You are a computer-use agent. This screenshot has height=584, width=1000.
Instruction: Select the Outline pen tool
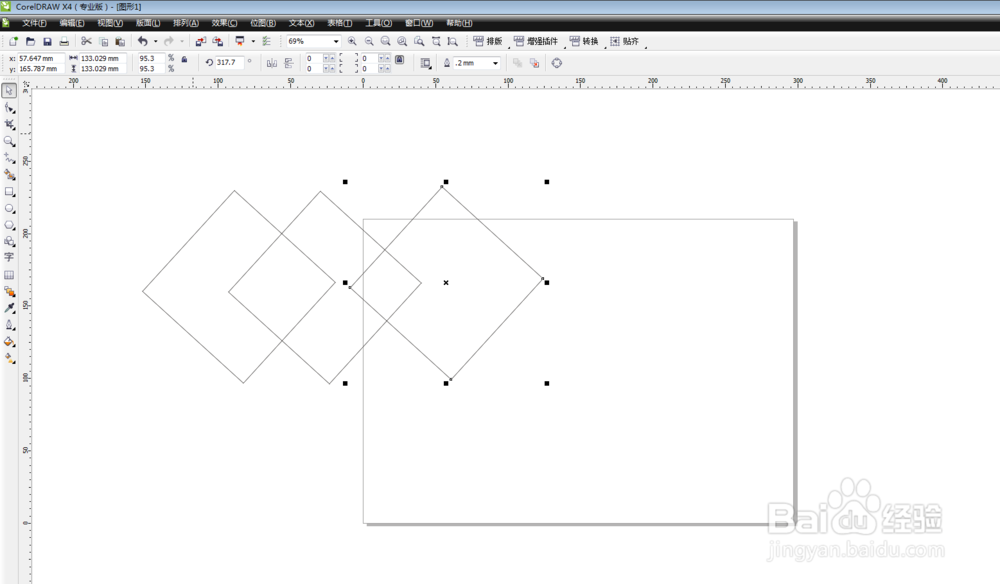click(x=9, y=325)
